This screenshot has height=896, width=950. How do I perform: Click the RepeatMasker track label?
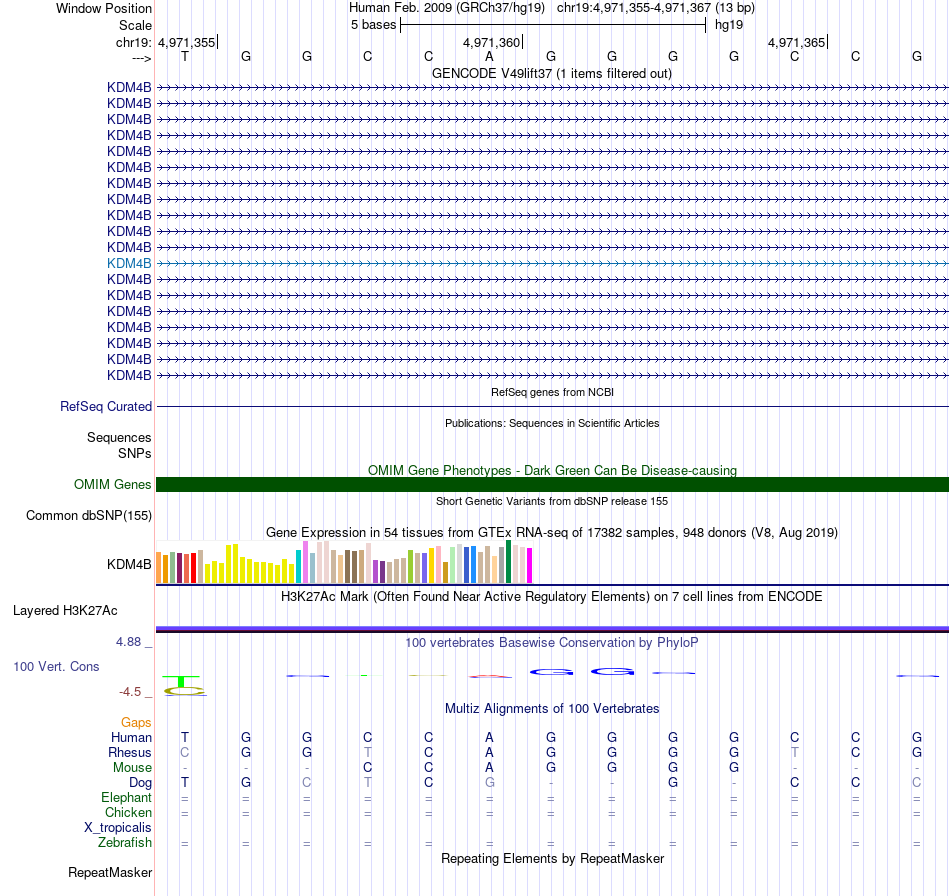110,872
